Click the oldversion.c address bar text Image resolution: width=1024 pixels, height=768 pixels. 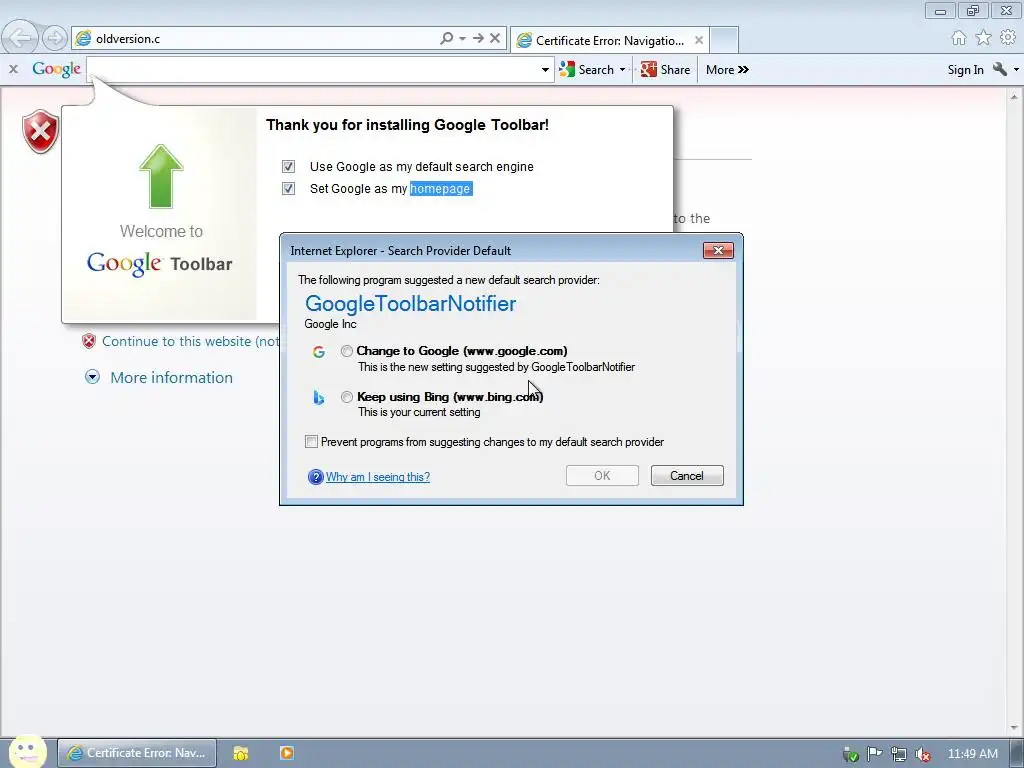(128, 39)
